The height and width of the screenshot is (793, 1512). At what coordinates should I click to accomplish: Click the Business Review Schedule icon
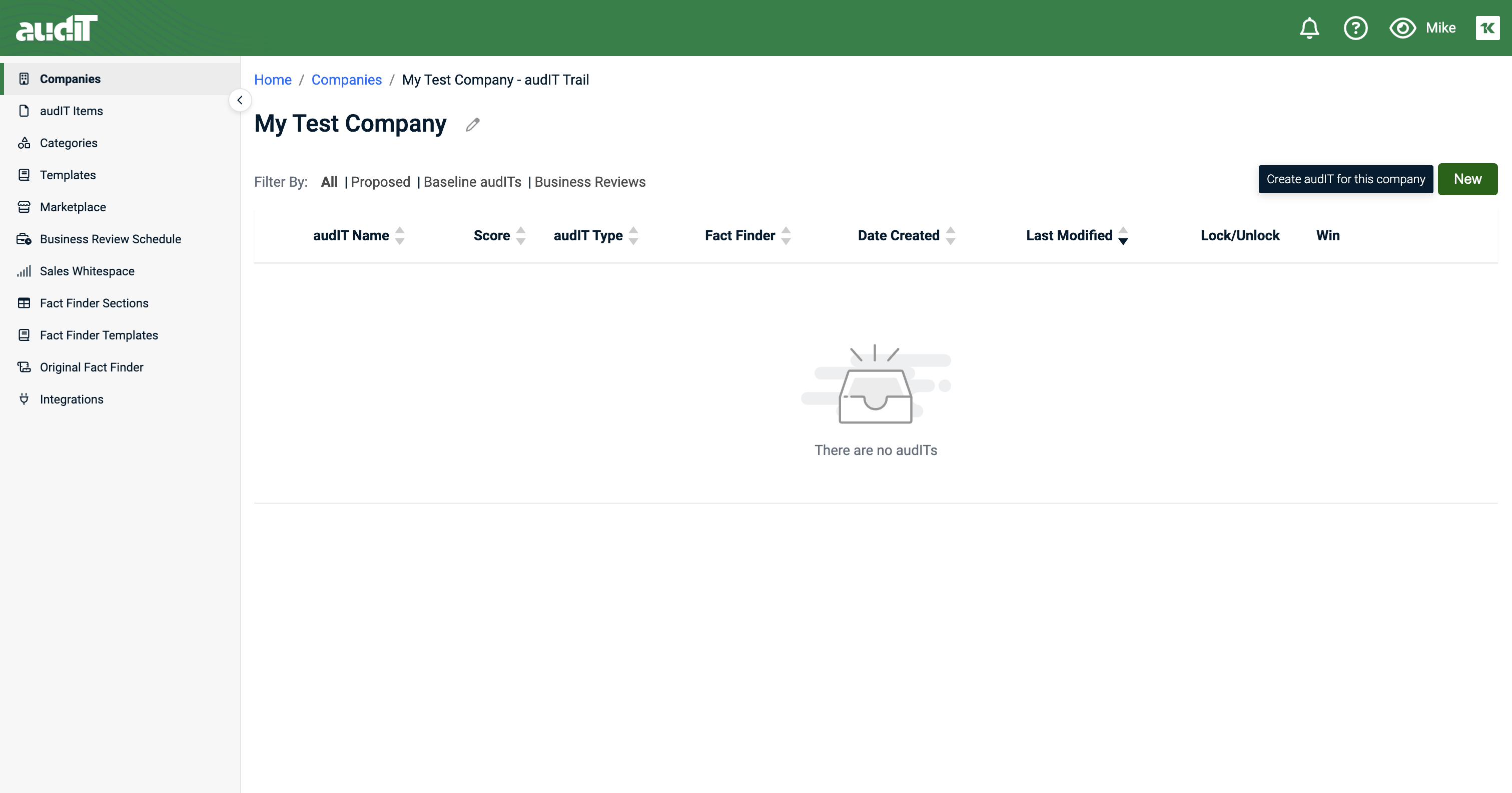(24, 239)
